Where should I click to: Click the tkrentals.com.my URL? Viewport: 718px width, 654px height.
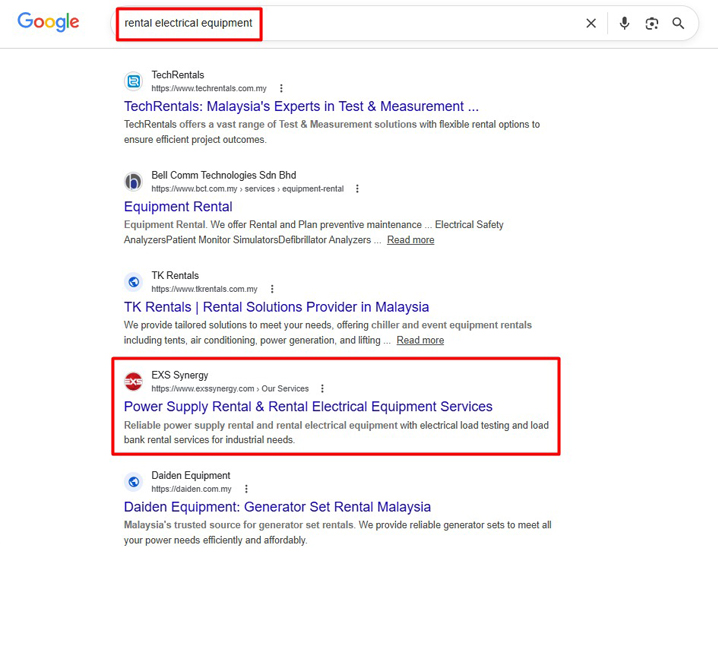[x=204, y=289]
